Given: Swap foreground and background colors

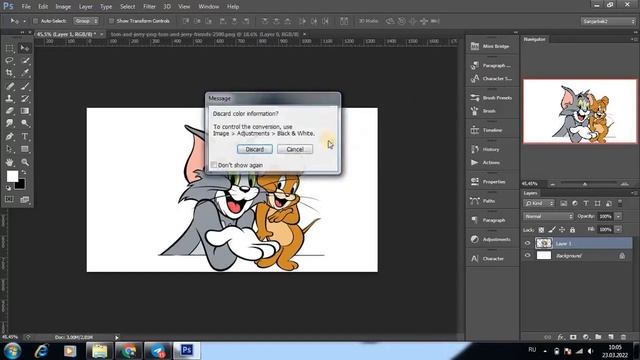Looking at the screenshot, I should (24, 173).
